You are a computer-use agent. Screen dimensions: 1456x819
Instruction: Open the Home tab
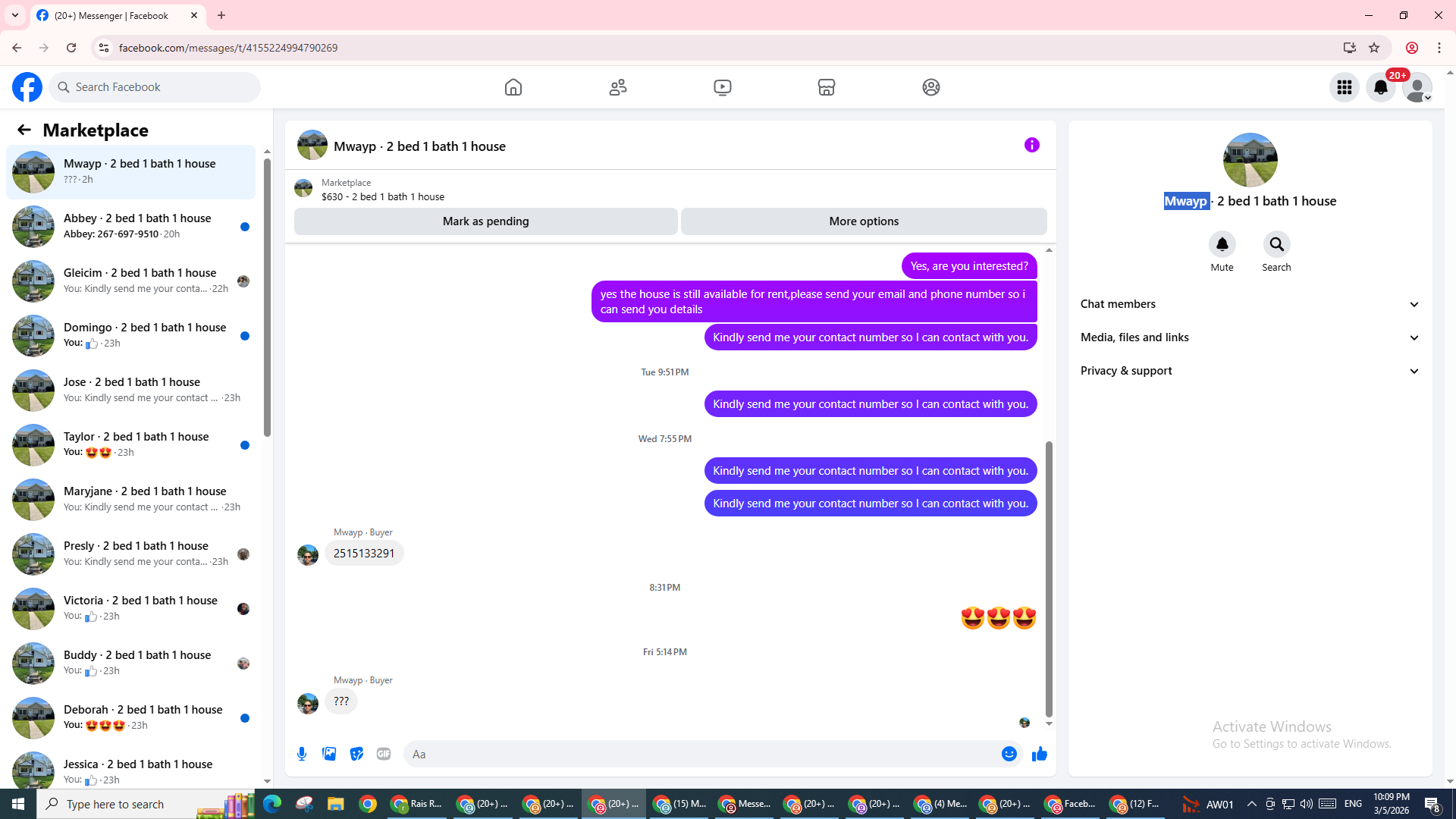tap(513, 87)
